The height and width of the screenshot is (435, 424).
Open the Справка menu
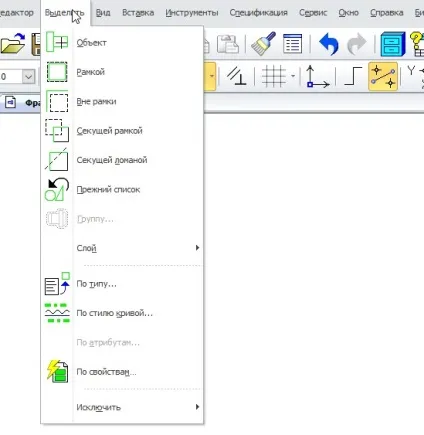click(387, 13)
